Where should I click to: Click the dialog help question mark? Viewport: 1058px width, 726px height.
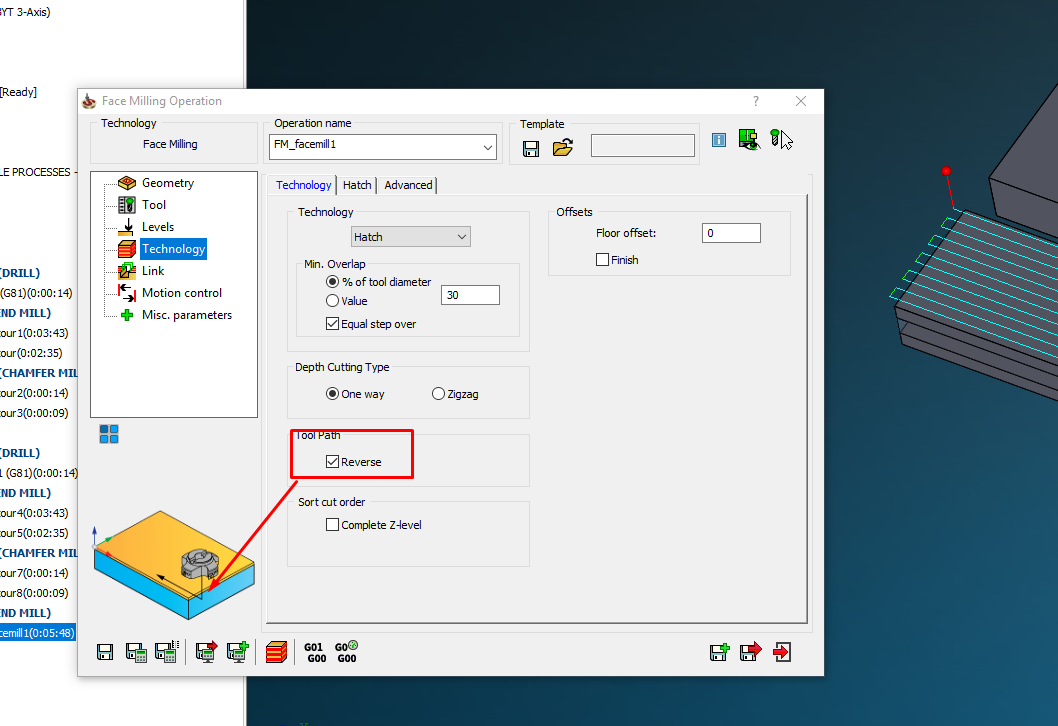point(756,101)
